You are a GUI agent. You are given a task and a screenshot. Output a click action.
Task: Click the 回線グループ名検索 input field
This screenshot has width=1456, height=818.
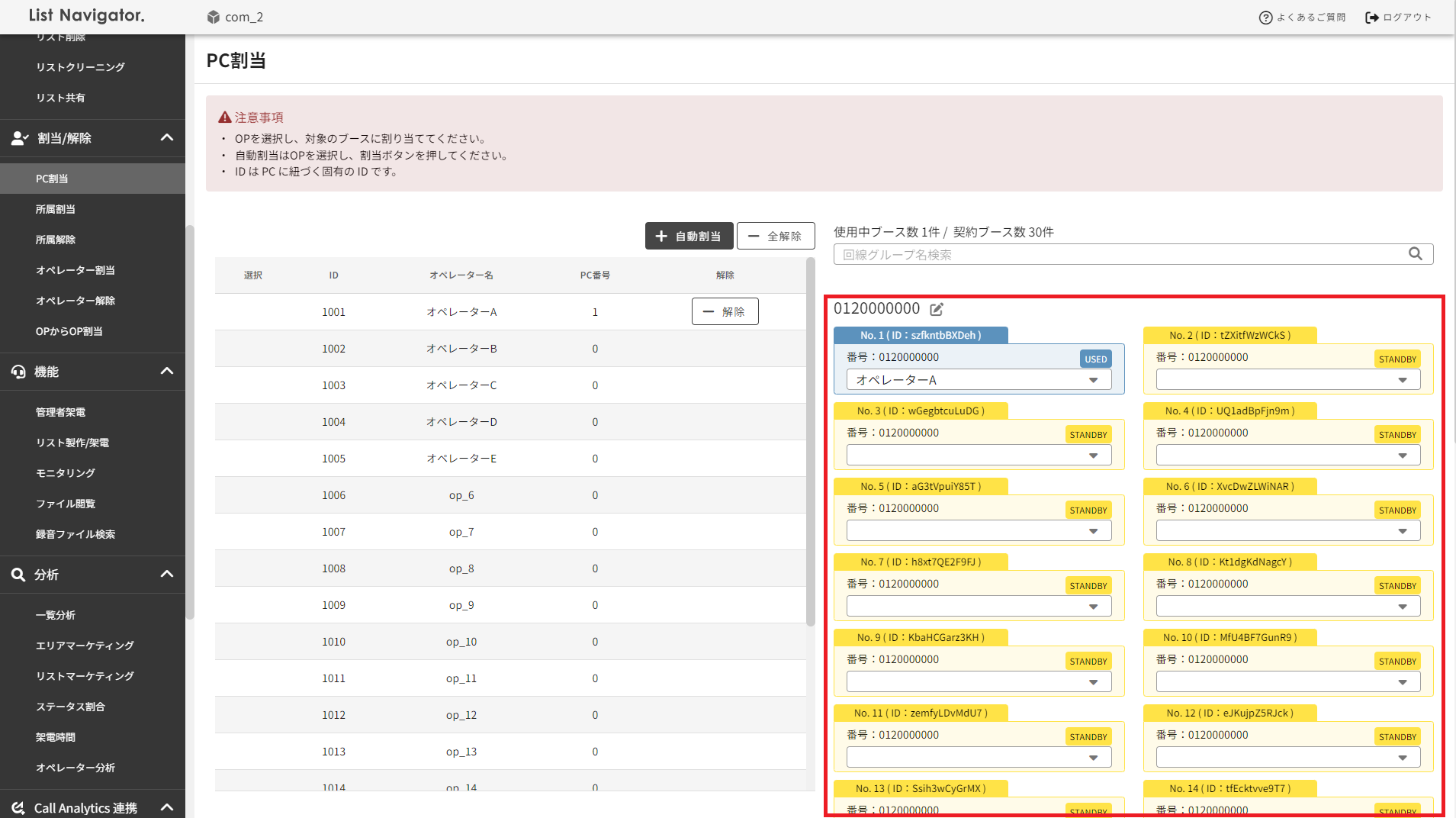coord(1133,254)
